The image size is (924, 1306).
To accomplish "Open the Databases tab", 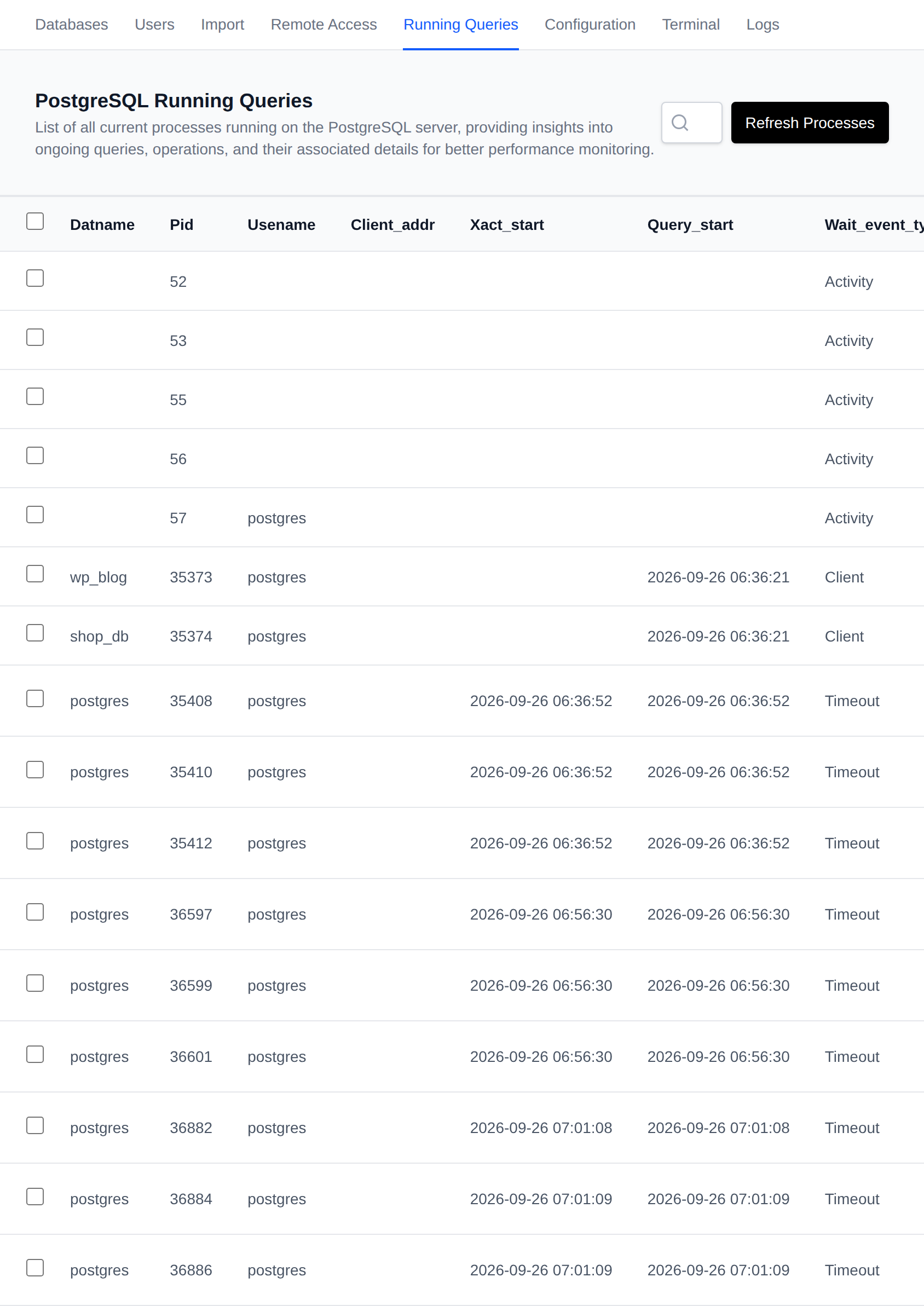I will click(72, 25).
